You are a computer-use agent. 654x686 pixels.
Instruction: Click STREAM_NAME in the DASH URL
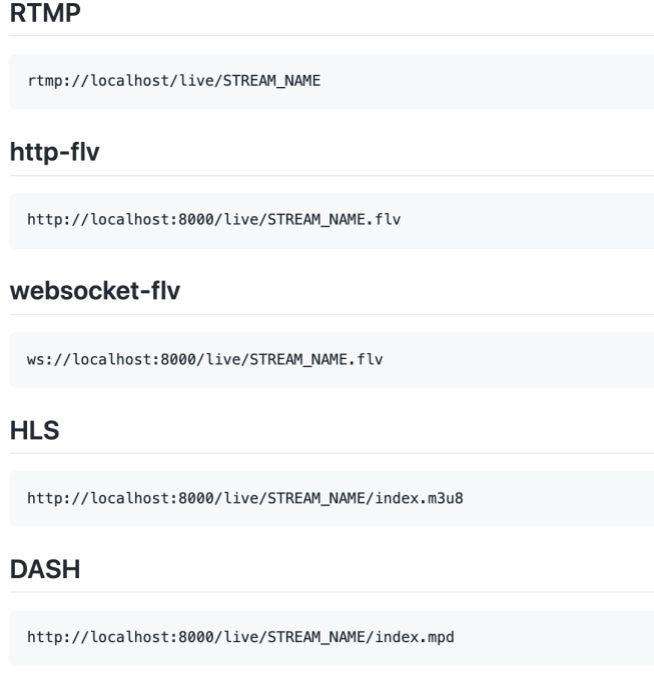pyautogui.click(x=316, y=637)
